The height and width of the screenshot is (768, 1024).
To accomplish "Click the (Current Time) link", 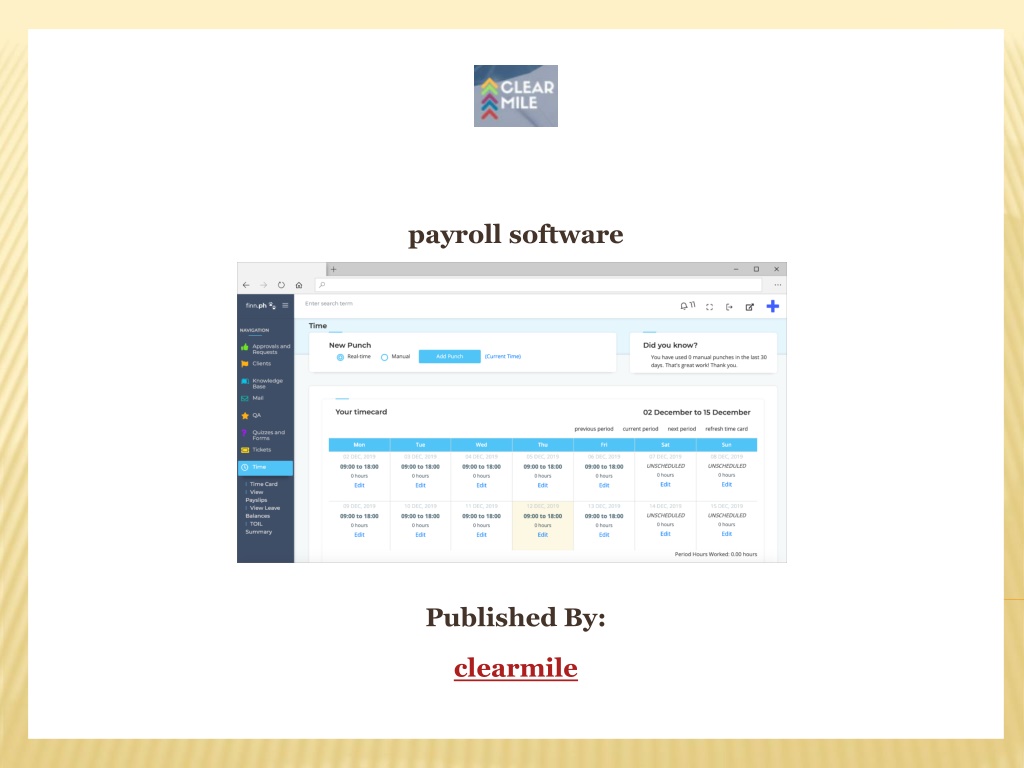I will (503, 357).
